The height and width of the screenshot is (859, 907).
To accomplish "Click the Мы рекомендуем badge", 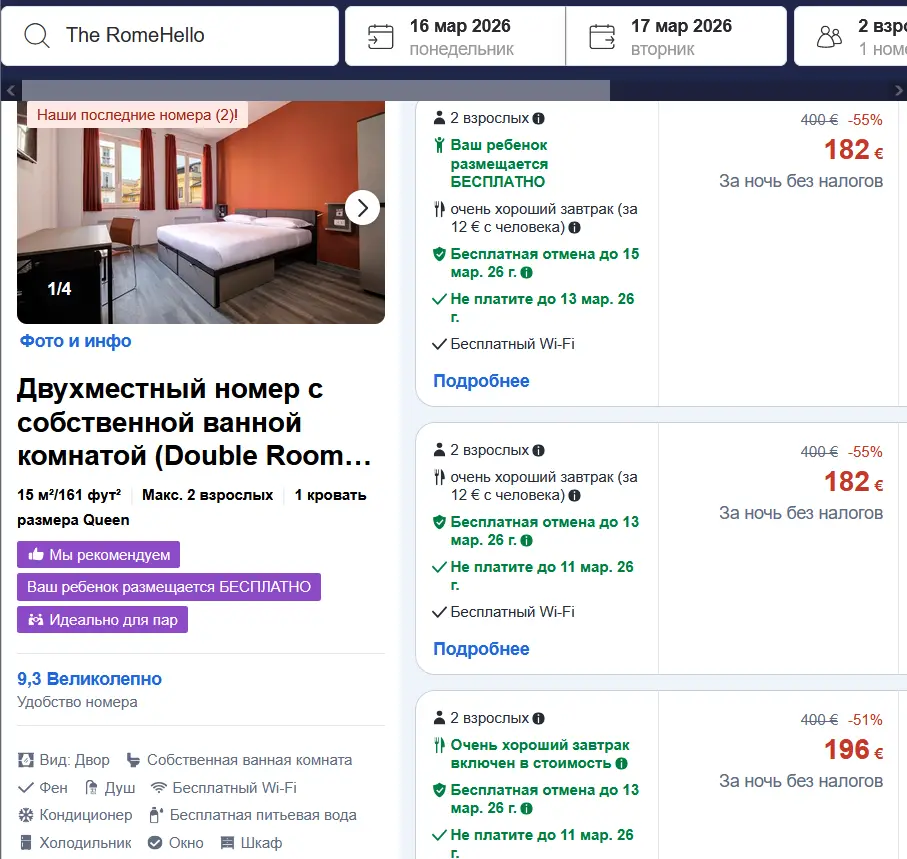I will [x=98, y=555].
